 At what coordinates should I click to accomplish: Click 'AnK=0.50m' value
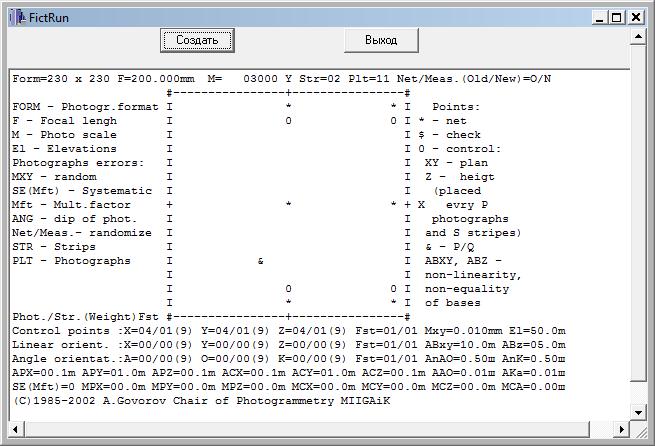tap(533, 359)
